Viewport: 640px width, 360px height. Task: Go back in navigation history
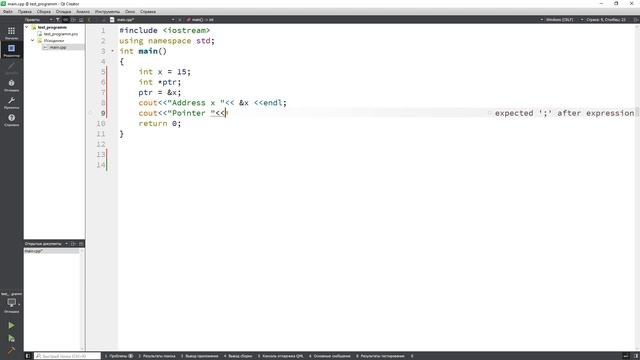(89, 20)
